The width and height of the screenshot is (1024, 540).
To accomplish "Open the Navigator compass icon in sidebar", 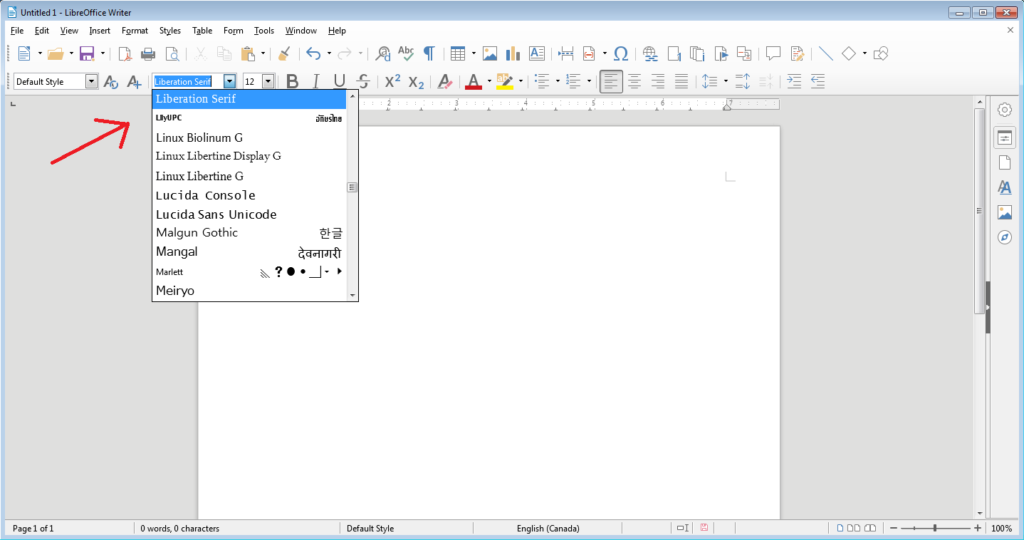I will [1005, 237].
